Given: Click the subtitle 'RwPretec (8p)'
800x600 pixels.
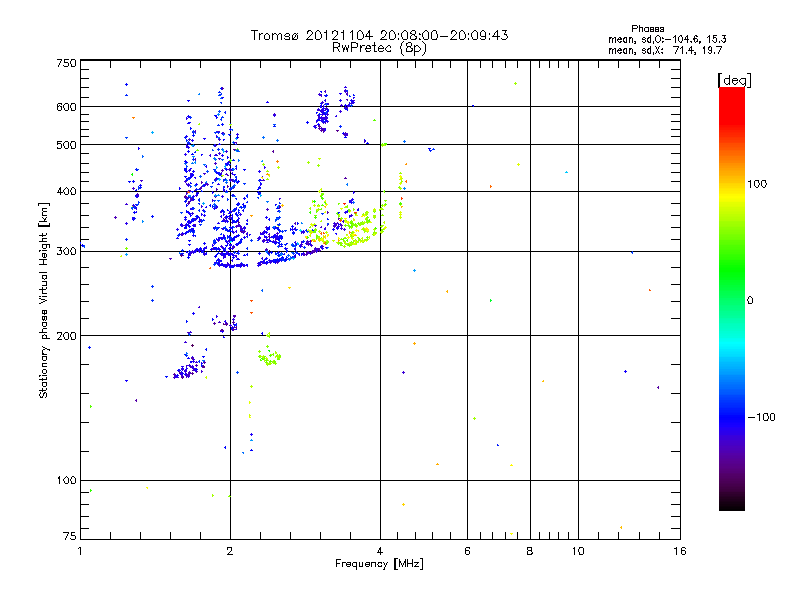Looking at the screenshot, I should coord(379,48).
